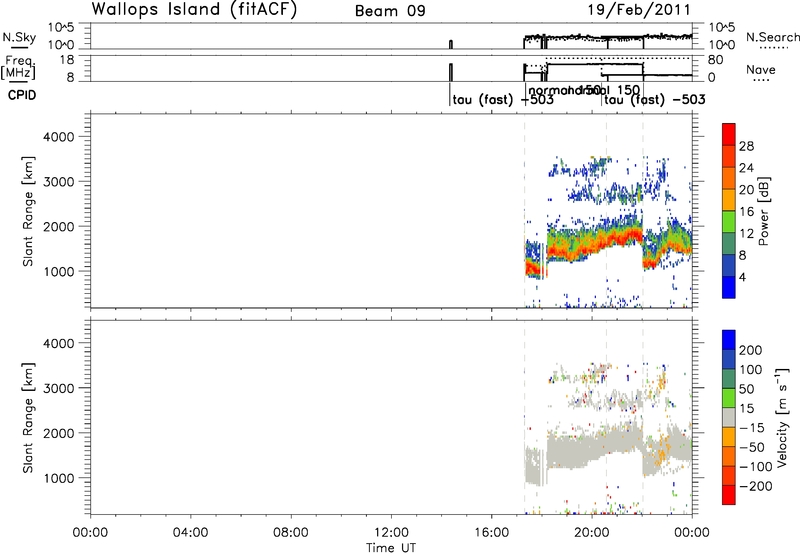The width and height of the screenshot is (800, 554).
Task: Click the "10^5" tick next to N.Sky
Action: (x=61, y=28)
